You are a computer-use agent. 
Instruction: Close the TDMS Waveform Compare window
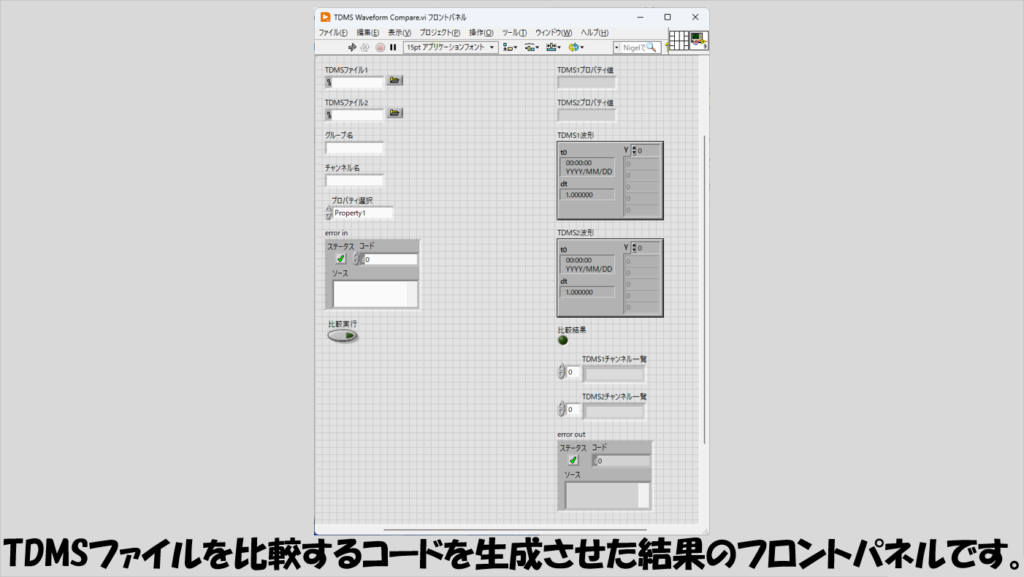coord(695,17)
